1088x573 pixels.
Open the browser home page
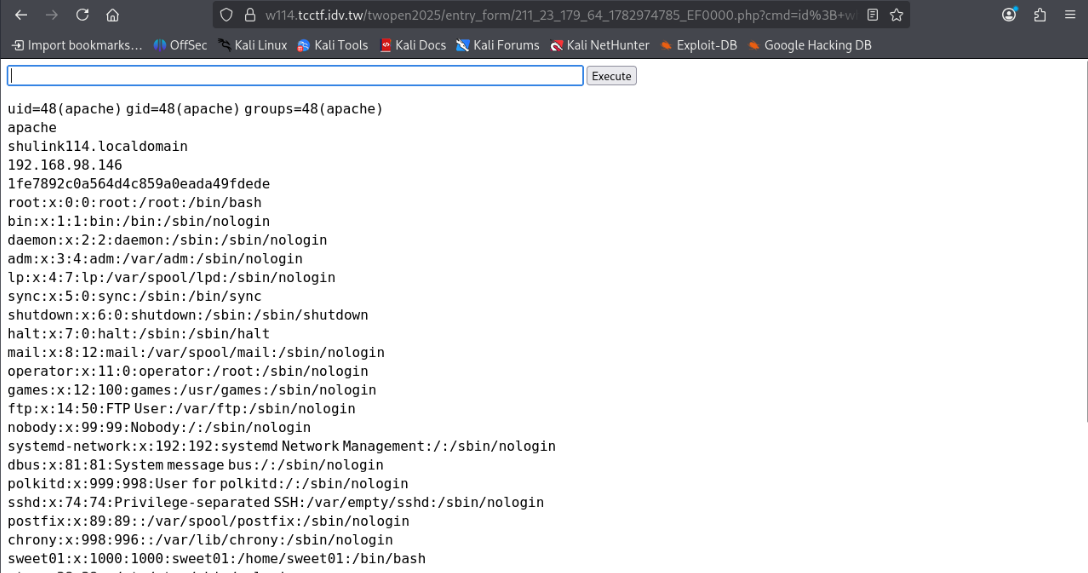coord(112,15)
